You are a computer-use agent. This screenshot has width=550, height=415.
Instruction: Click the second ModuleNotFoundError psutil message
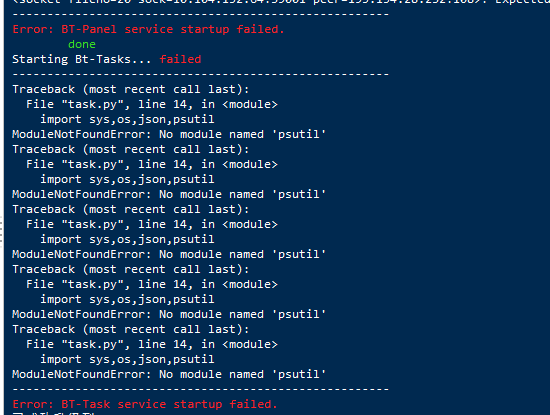[169, 194]
